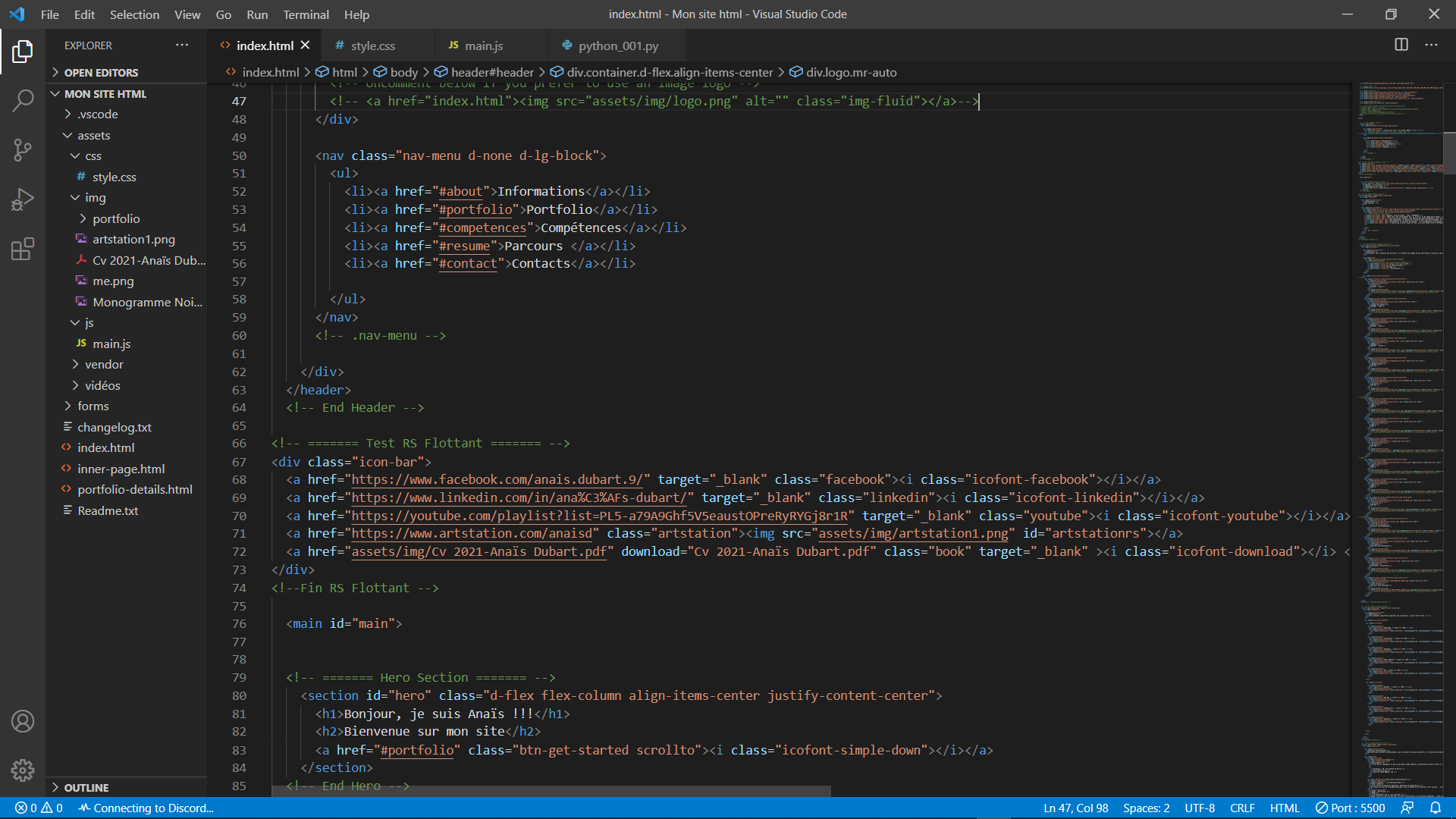
Task: Open the Source Control view
Action: tap(23, 149)
